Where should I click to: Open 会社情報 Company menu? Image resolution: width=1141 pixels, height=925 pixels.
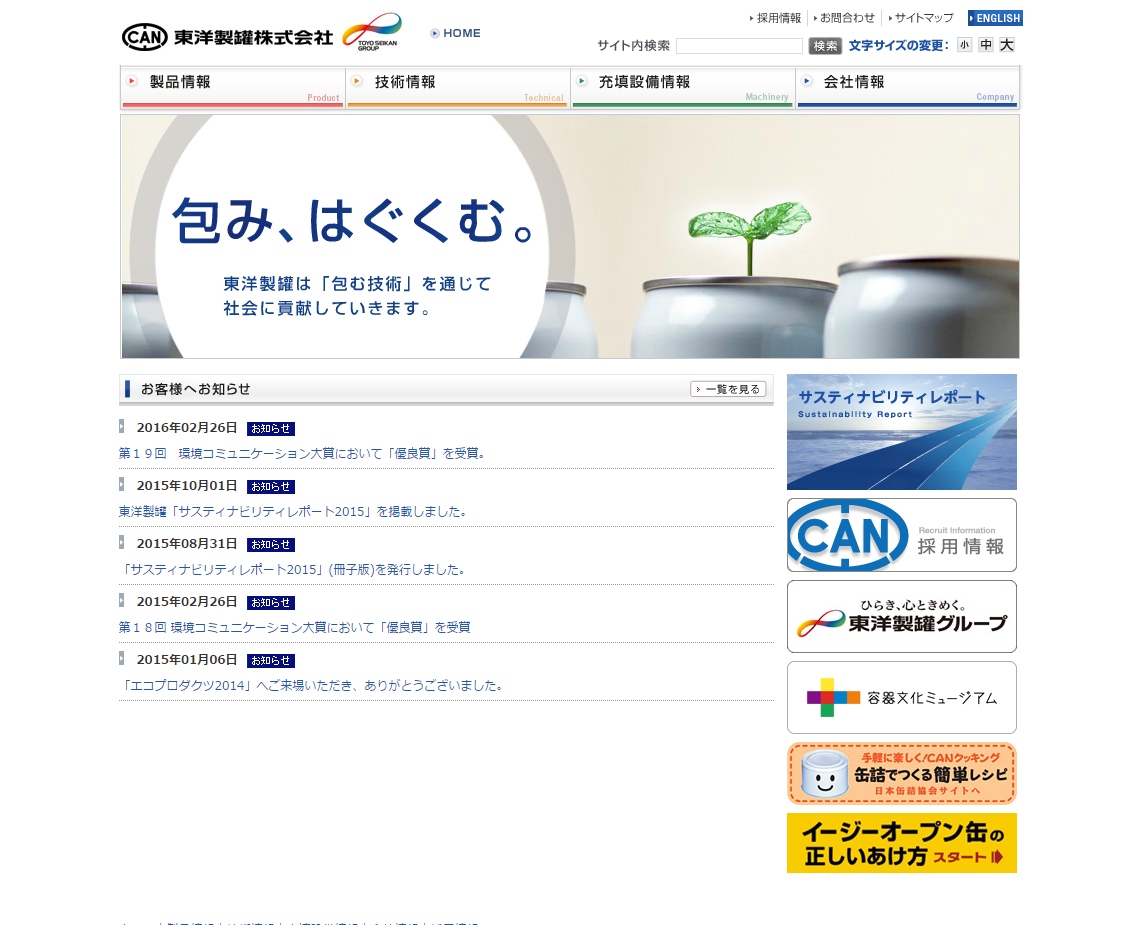click(907, 87)
